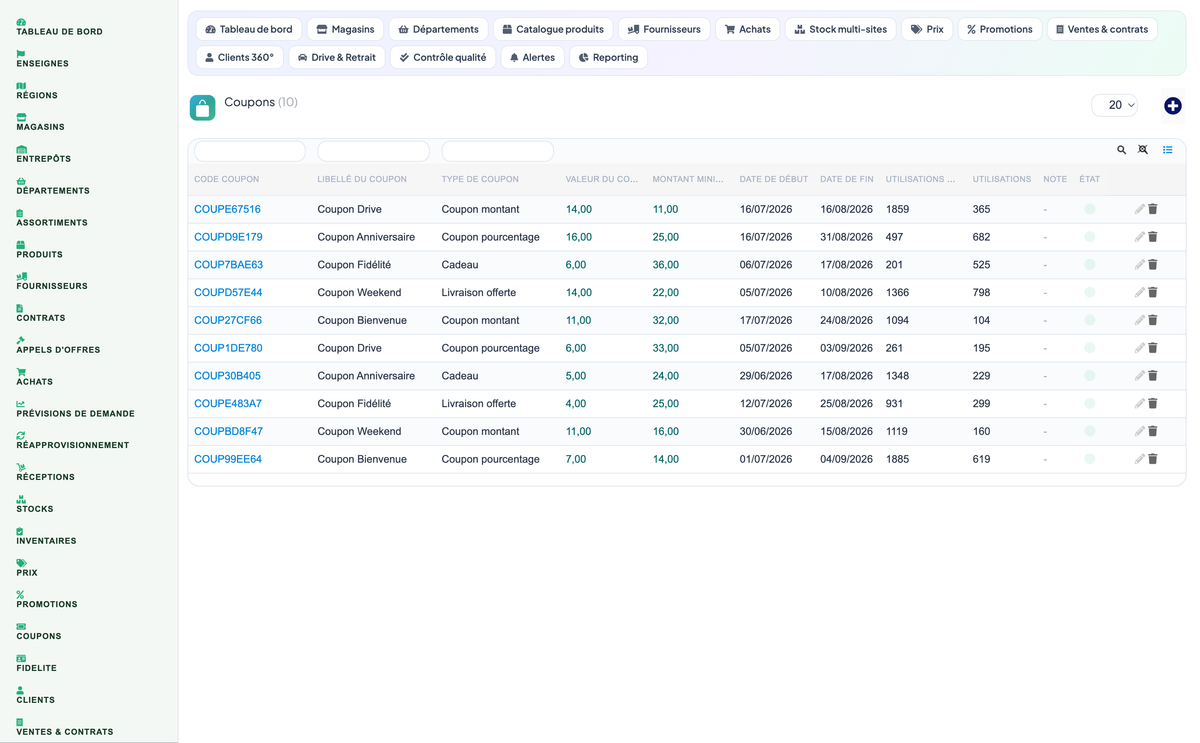The width and height of the screenshot is (1200, 743).
Task: Open the Promotions tab
Action: pos(1000,29)
